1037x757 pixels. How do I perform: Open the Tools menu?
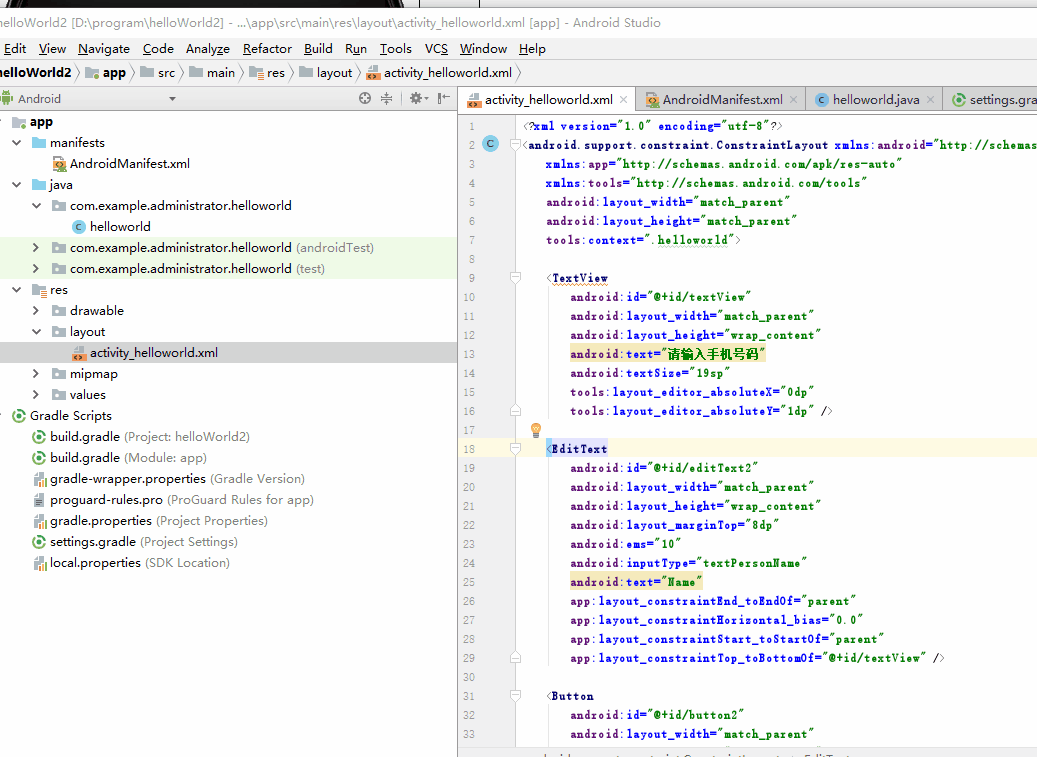[395, 49]
